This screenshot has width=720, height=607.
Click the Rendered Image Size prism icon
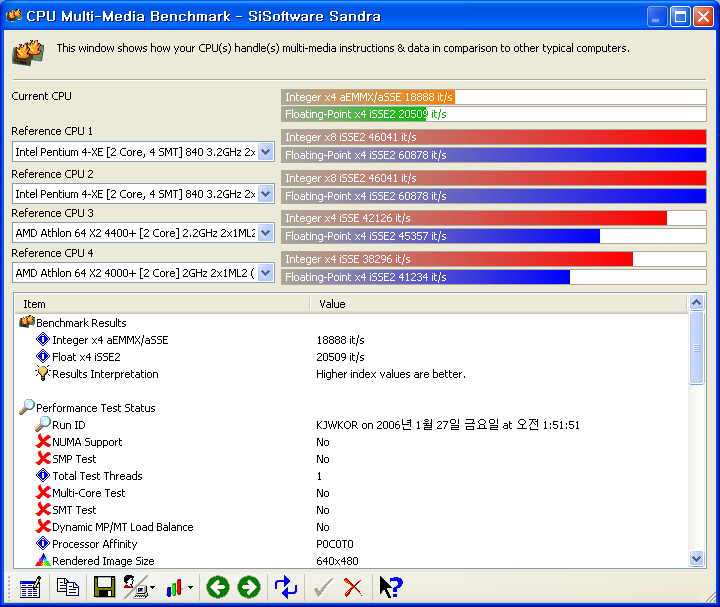43,560
